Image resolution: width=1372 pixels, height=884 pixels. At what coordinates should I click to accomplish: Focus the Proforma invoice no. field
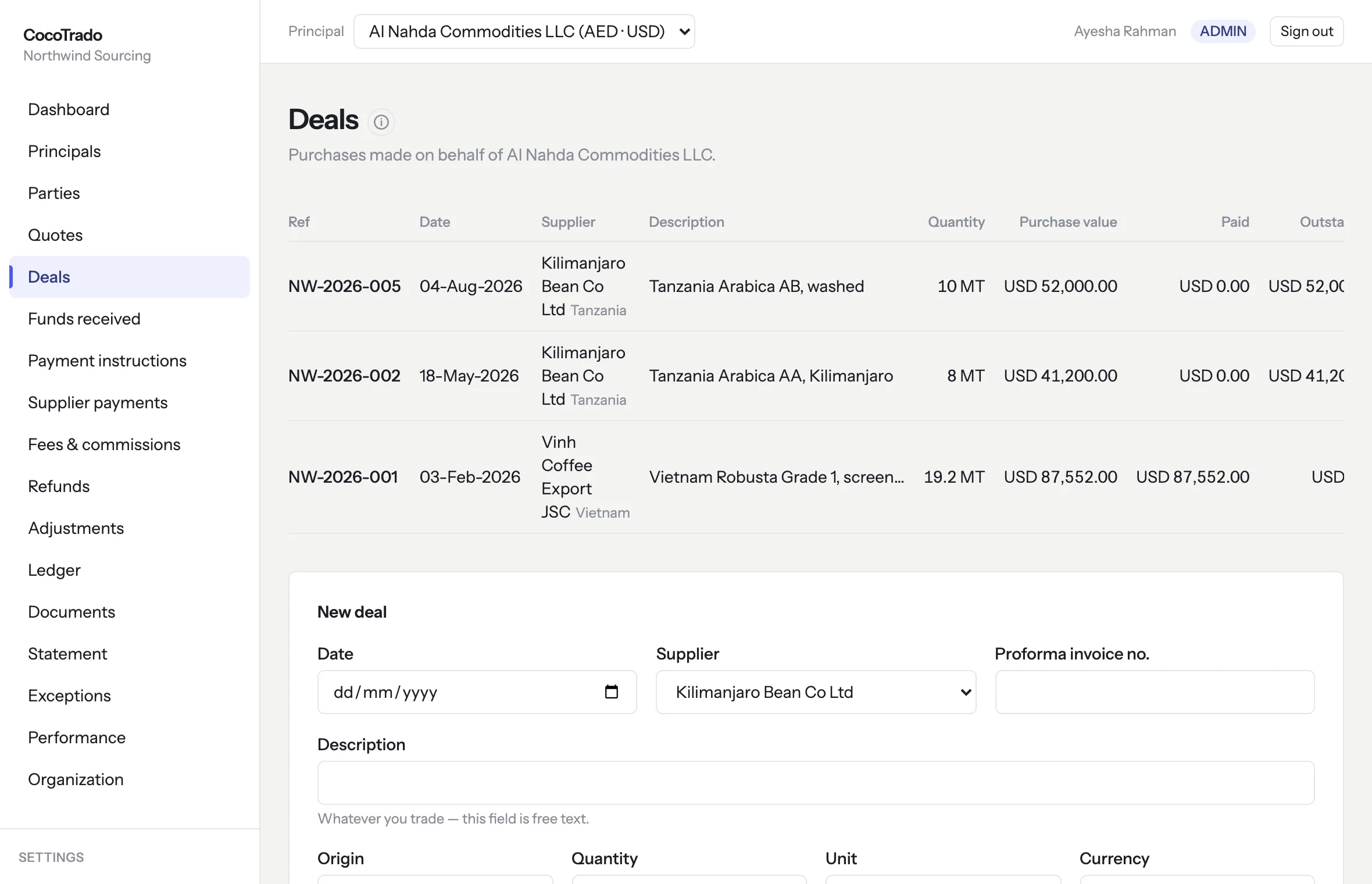click(x=1155, y=692)
